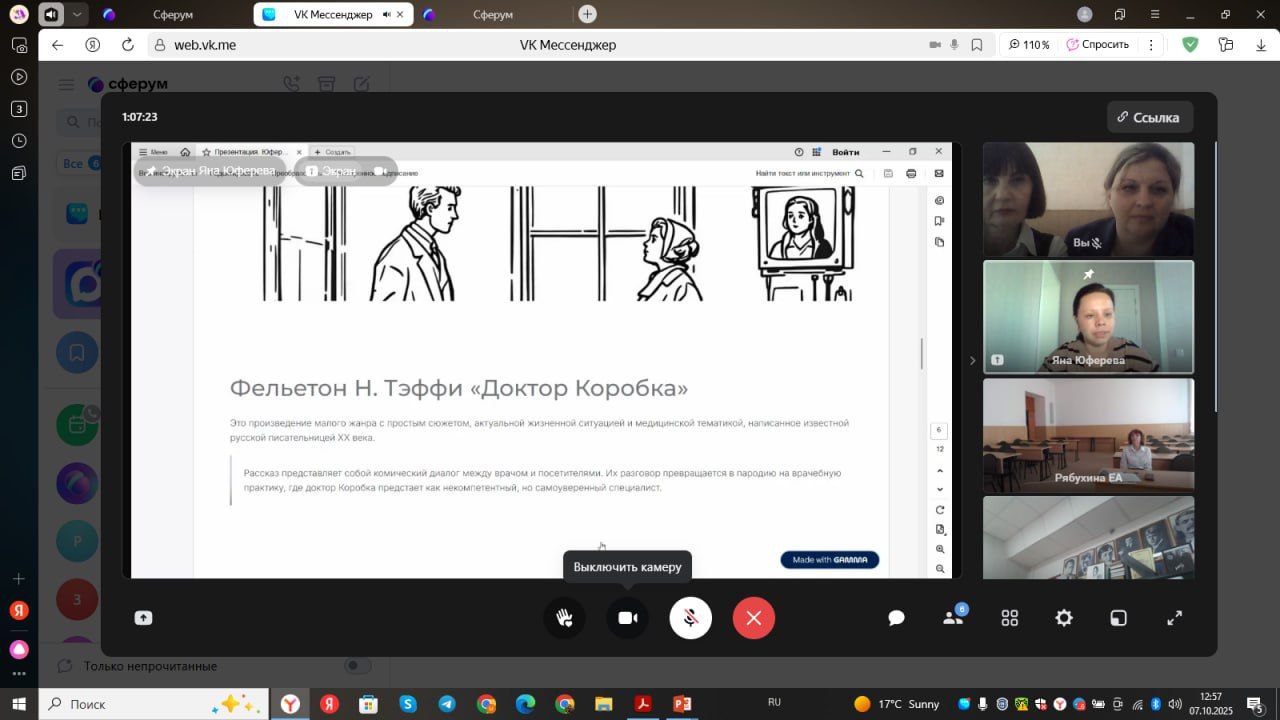The height and width of the screenshot is (720, 1280).
Task: Enter fullscreen mode for the call
Action: pyautogui.click(x=1175, y=618)
